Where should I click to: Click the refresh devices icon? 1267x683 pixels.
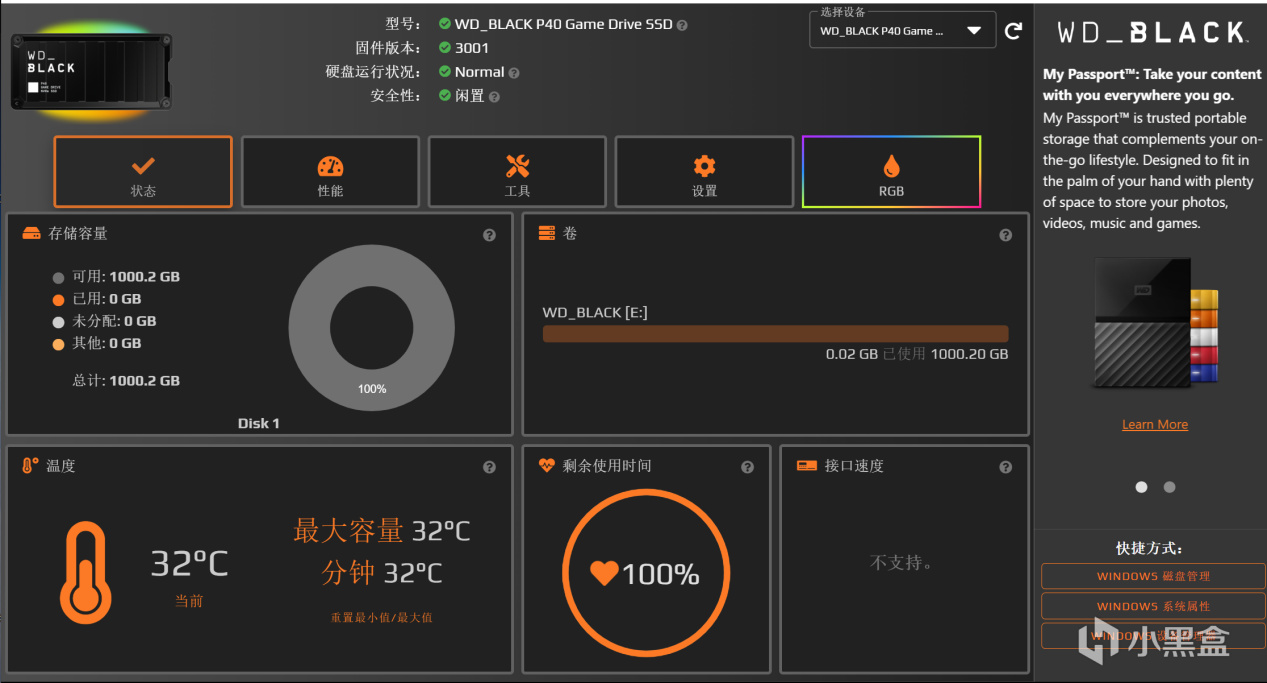tap(1013, 31)
